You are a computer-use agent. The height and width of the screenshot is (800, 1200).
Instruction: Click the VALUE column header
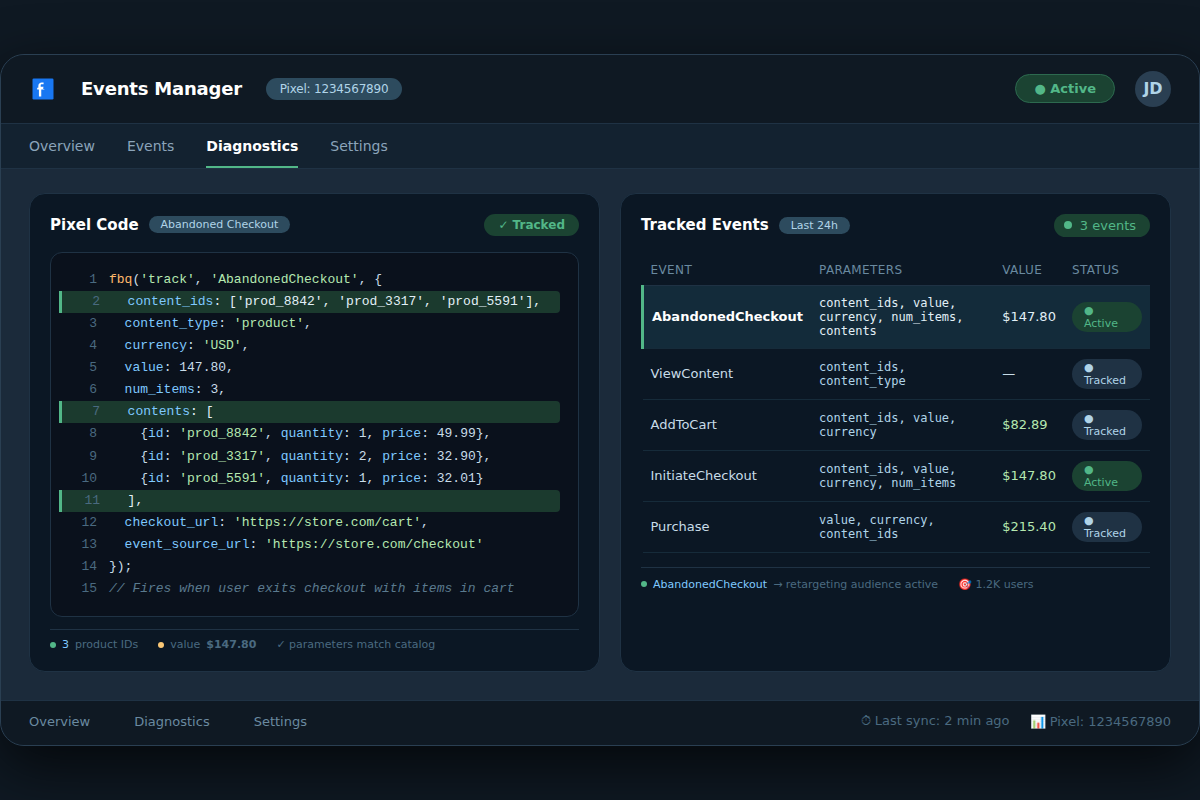1022,270
